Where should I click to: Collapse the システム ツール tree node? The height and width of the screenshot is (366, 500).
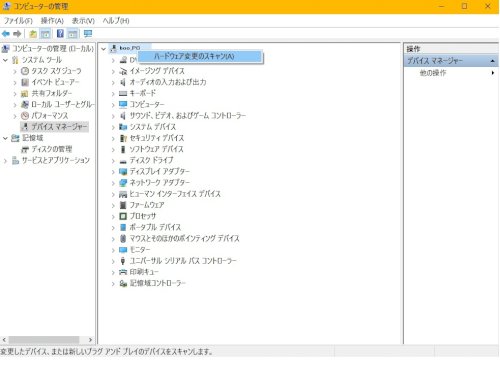tap(5, 60)
